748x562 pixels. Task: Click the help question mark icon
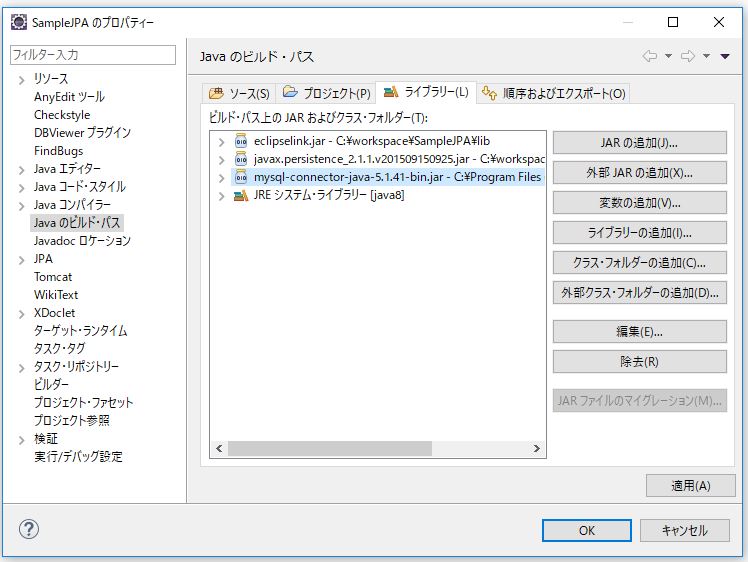(28, 530)
